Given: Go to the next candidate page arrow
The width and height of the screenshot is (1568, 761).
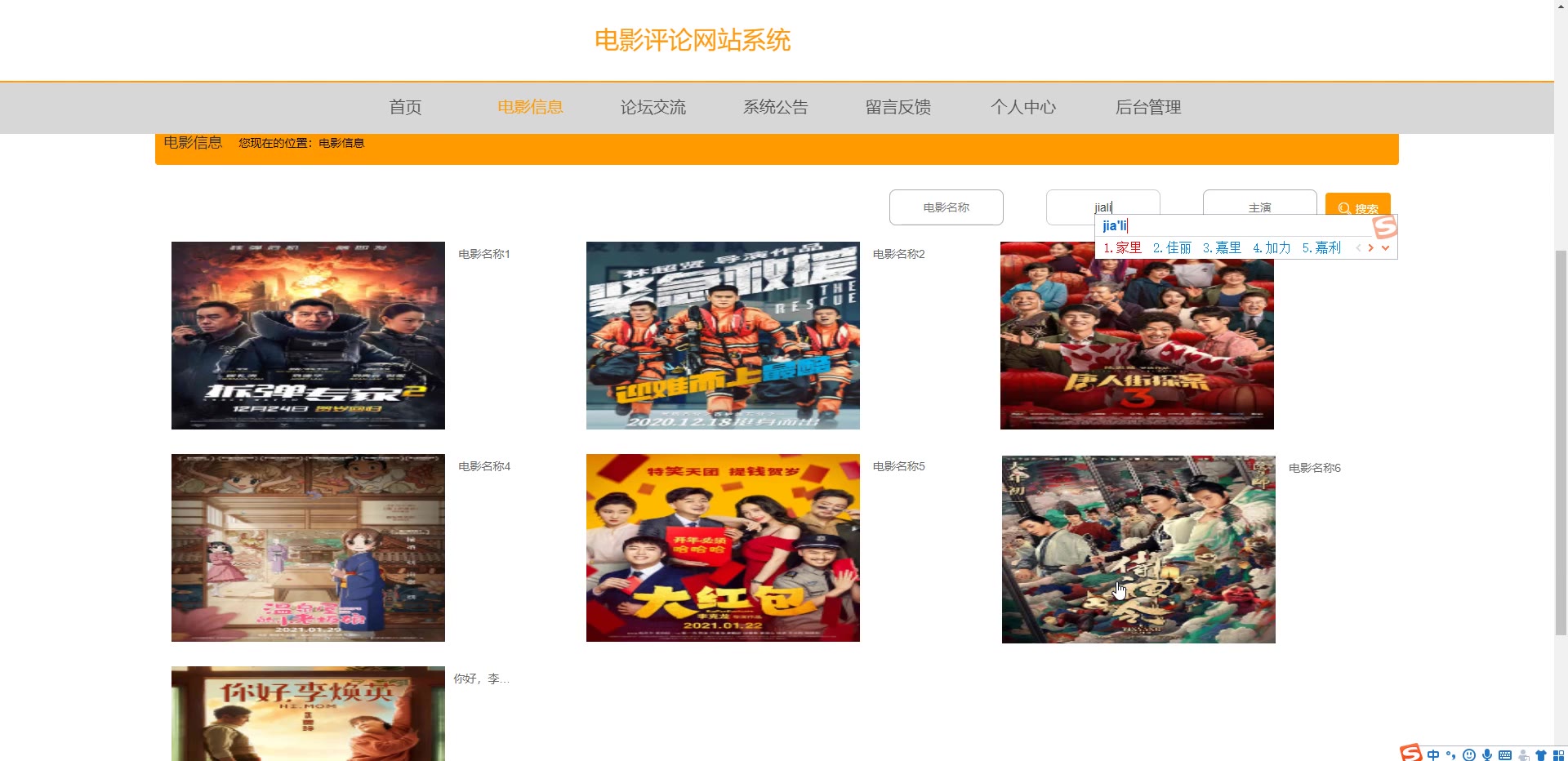Looking at the screenshot, I should tap(1370, 247).
